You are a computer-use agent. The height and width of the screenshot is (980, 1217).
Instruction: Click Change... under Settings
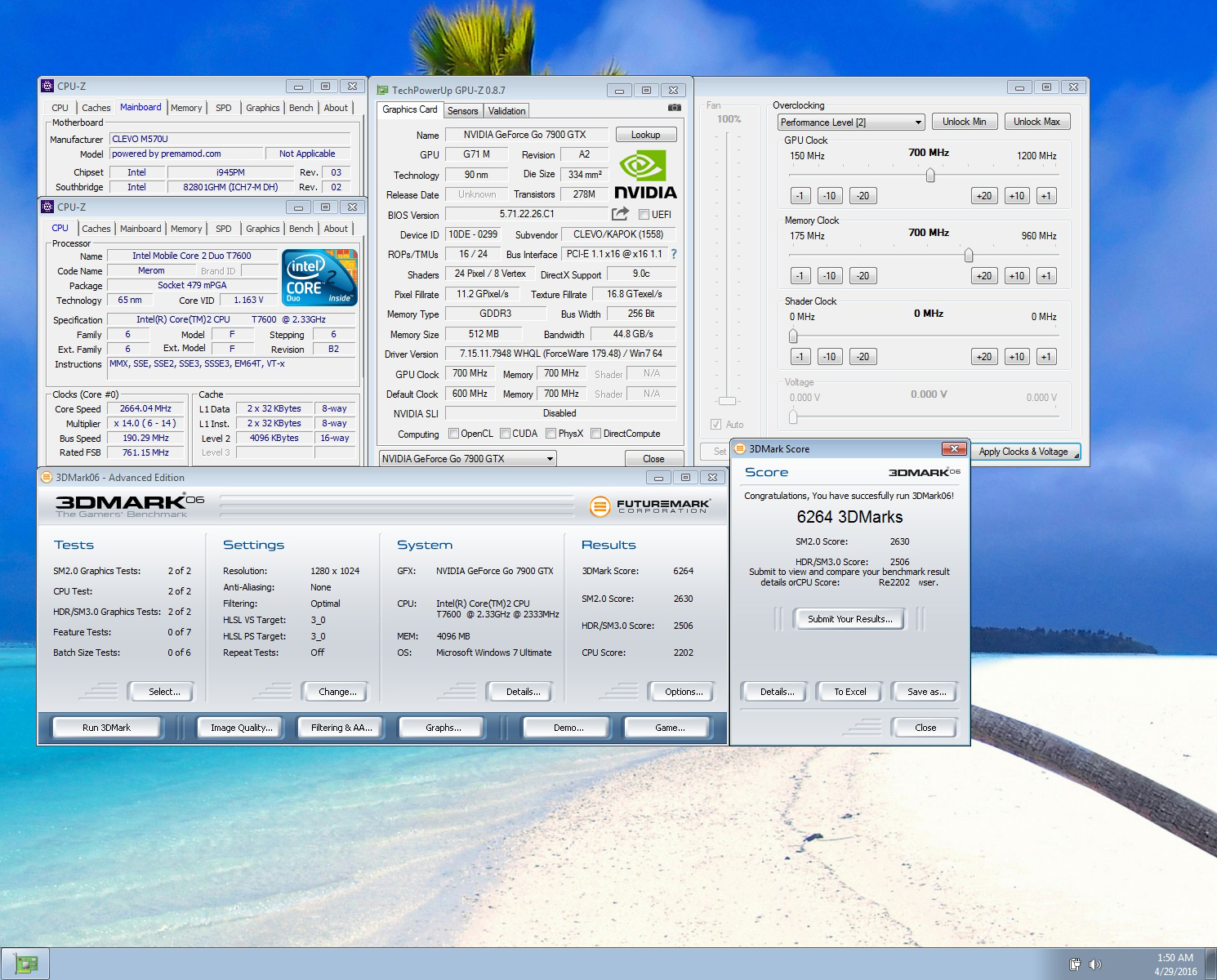click(337, 692)
